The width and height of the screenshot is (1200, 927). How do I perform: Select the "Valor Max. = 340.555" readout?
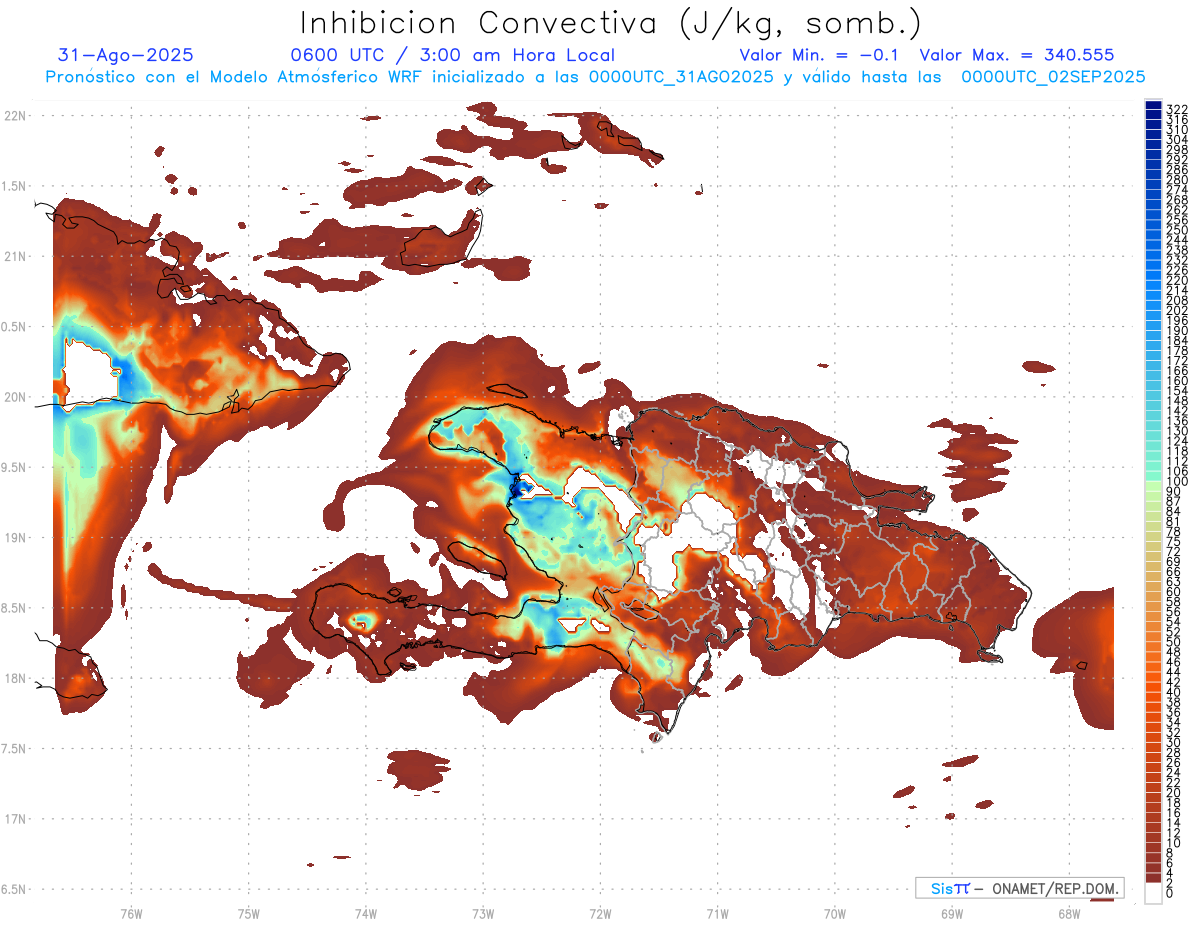1017,55
